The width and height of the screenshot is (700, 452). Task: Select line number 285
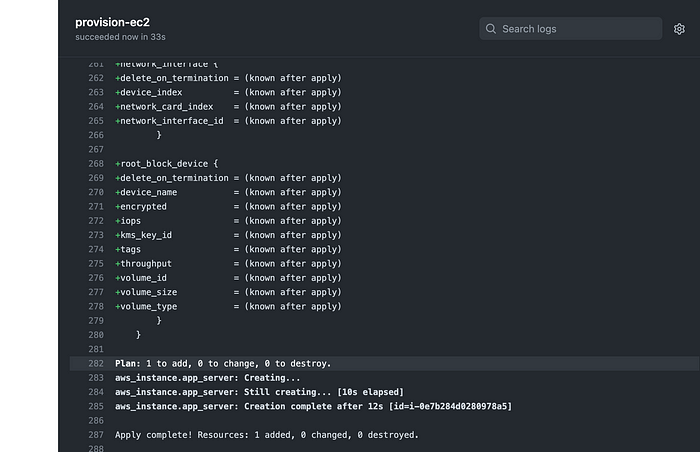click(x=96, y=406)
